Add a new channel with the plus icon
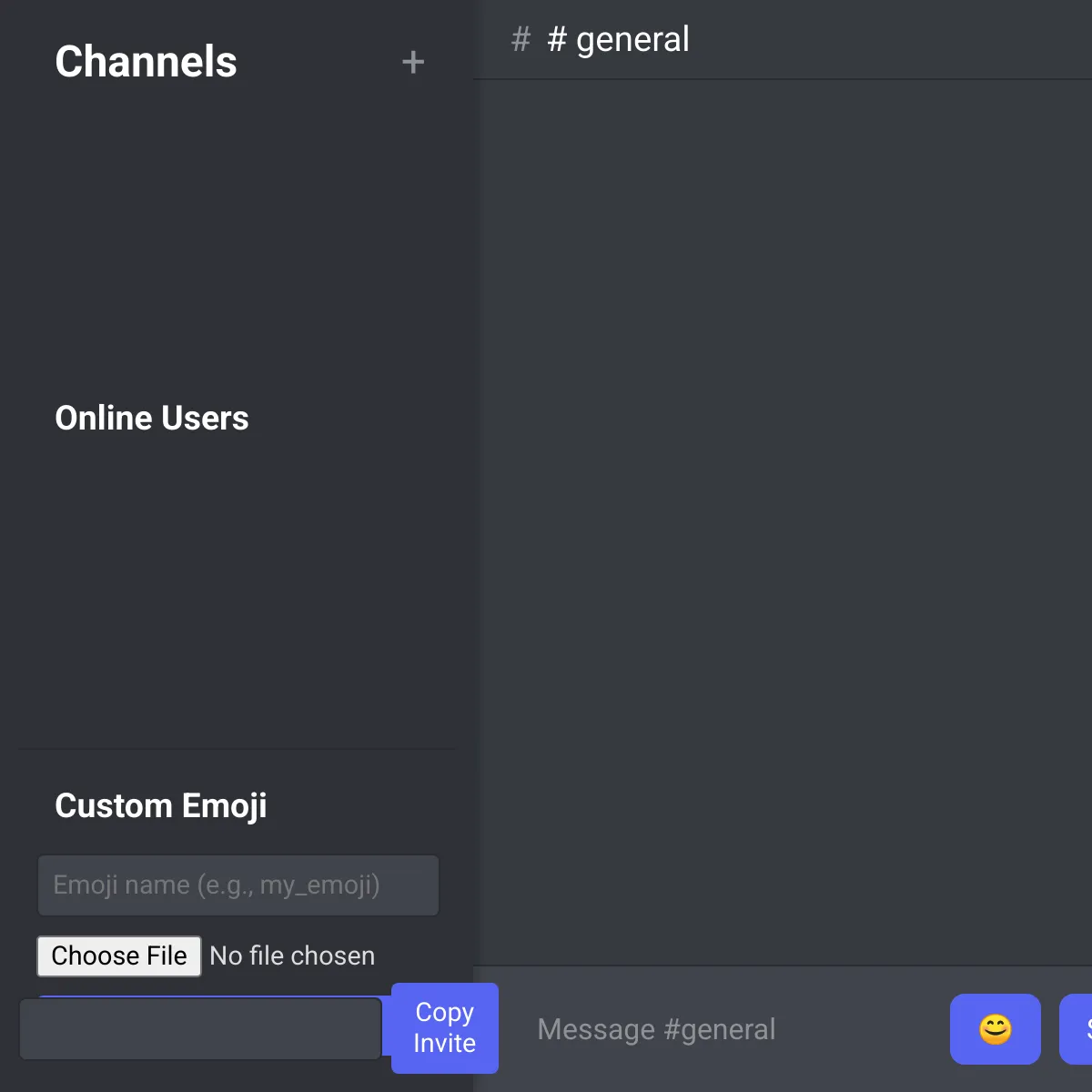This screenshot has width=1092, height=1092. tap(413, 62)
